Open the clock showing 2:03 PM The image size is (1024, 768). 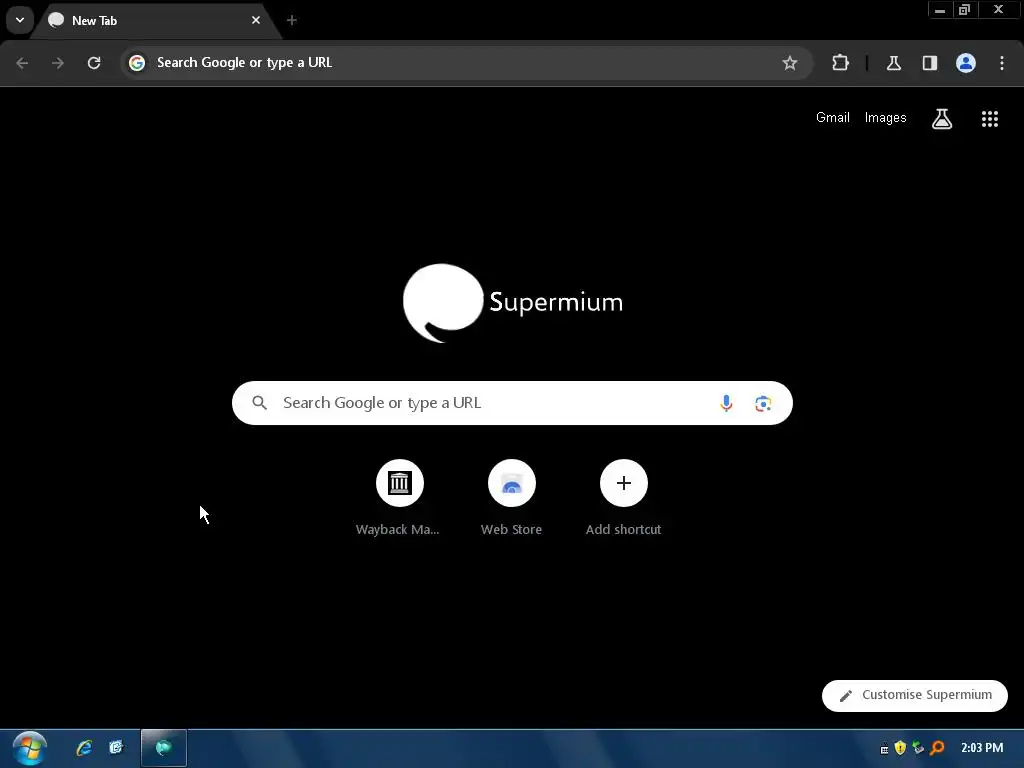pyautogui.click(x=982, y=748)
